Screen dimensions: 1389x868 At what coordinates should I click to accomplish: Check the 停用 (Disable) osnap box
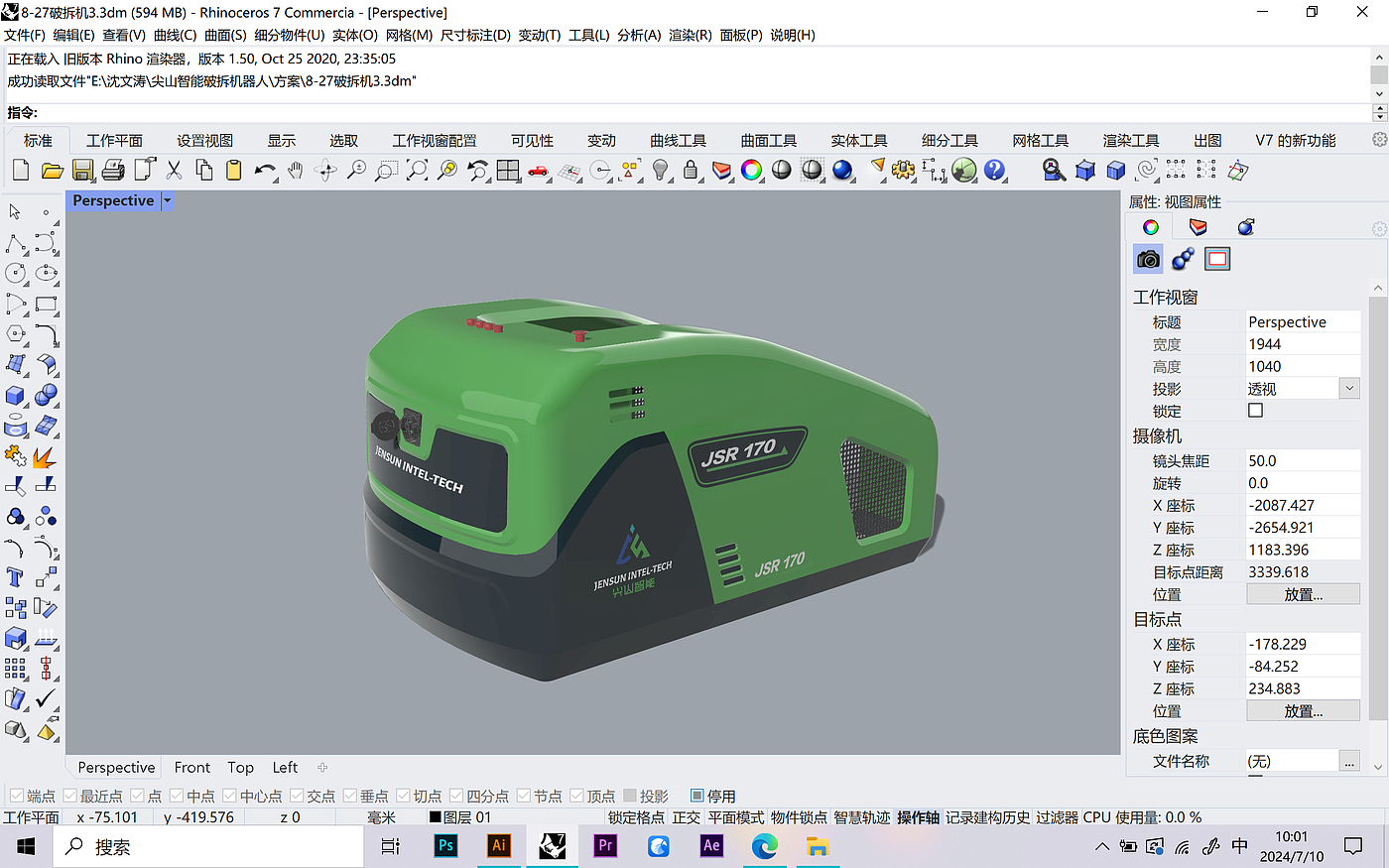tap(696, 796)
